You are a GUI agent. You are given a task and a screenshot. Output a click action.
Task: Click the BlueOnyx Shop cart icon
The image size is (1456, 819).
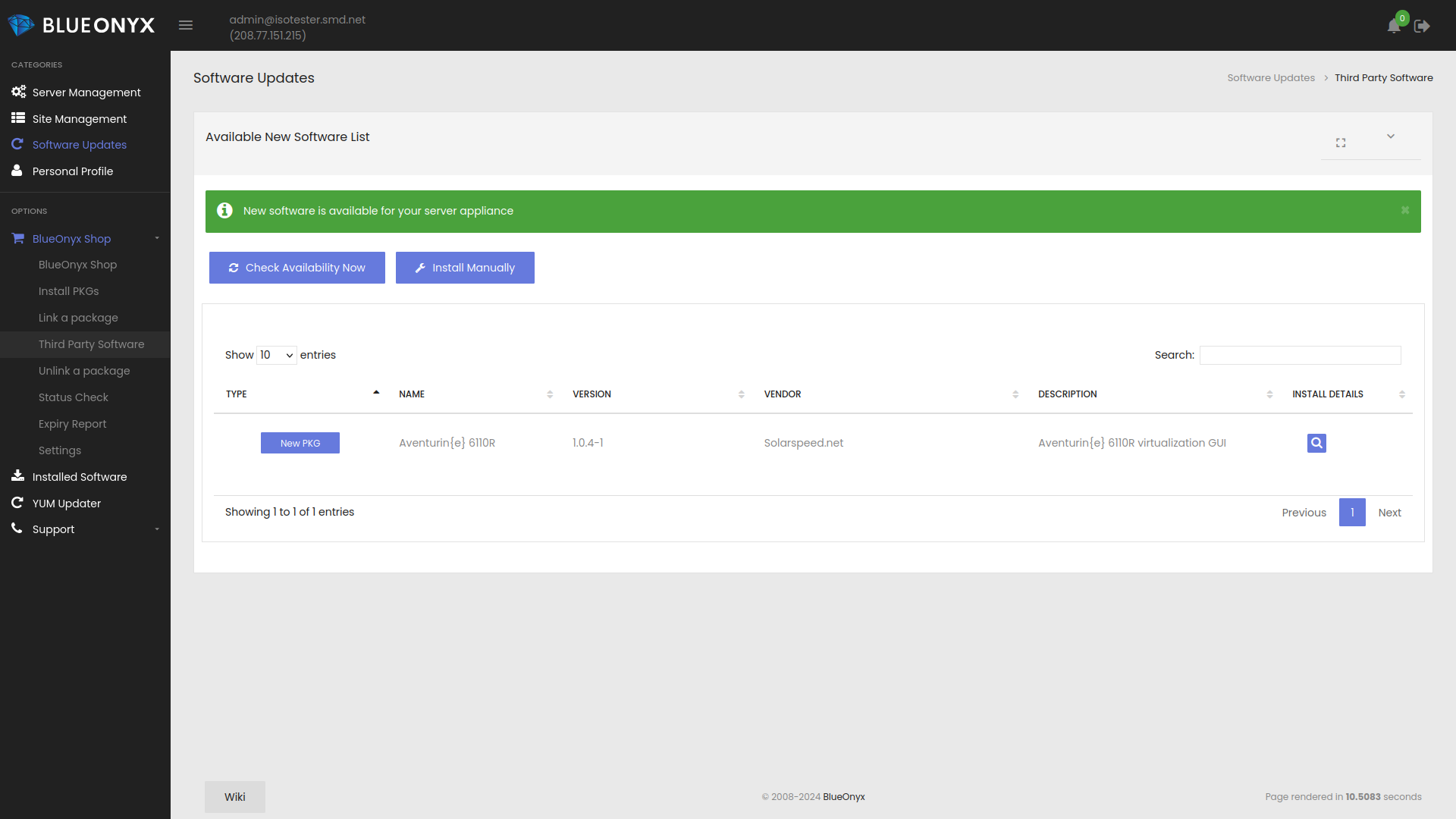(18, 238)
